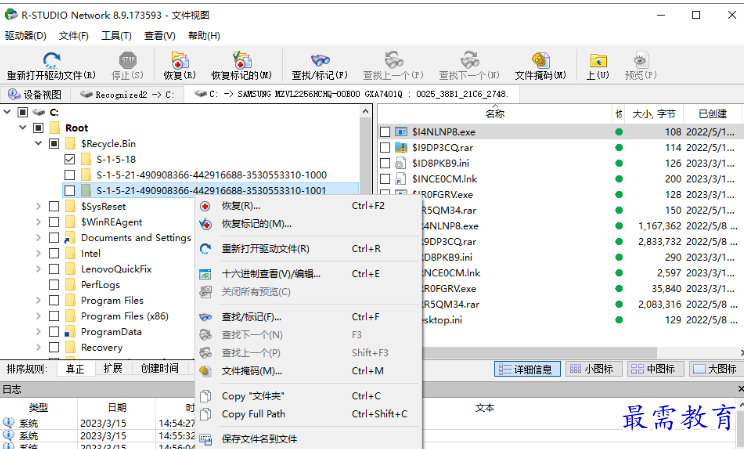744x449 pixels.
Task: Open the 工具(T) menu
Action: pos(116,36)
